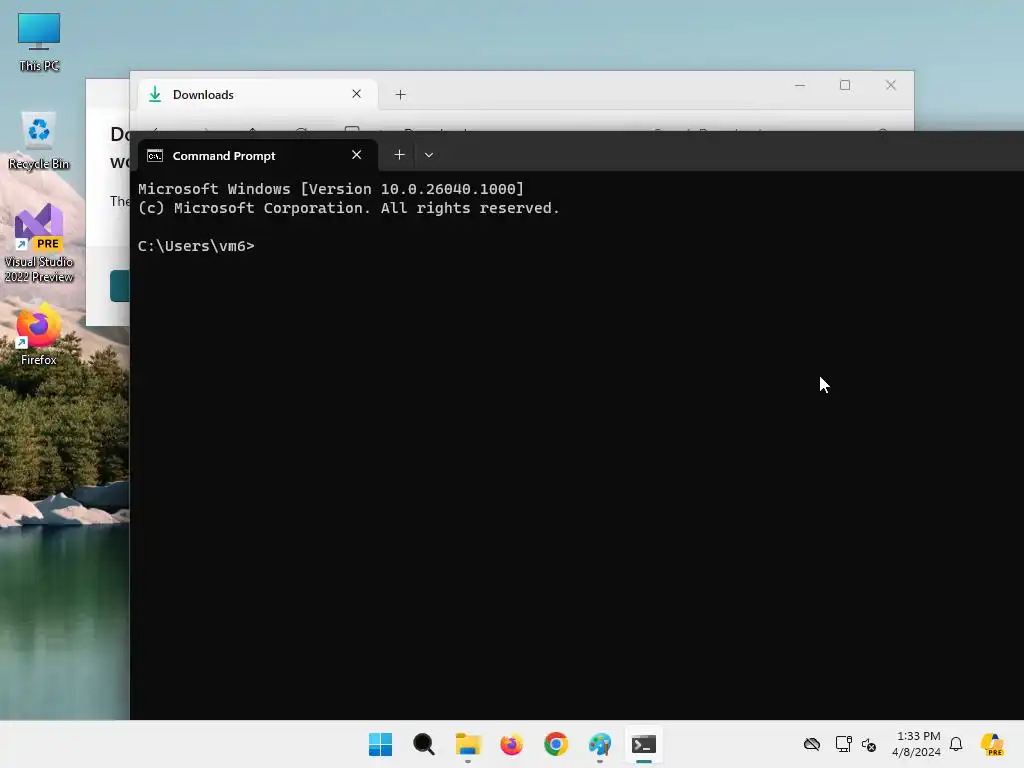
Task: Click the Command Prompt tab icon
Action: click(155, 155)
